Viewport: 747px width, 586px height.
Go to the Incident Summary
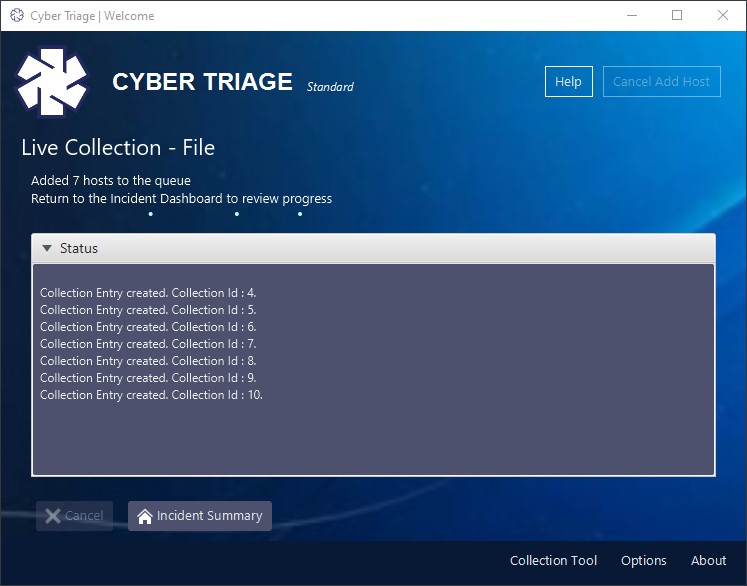[200, 516]
